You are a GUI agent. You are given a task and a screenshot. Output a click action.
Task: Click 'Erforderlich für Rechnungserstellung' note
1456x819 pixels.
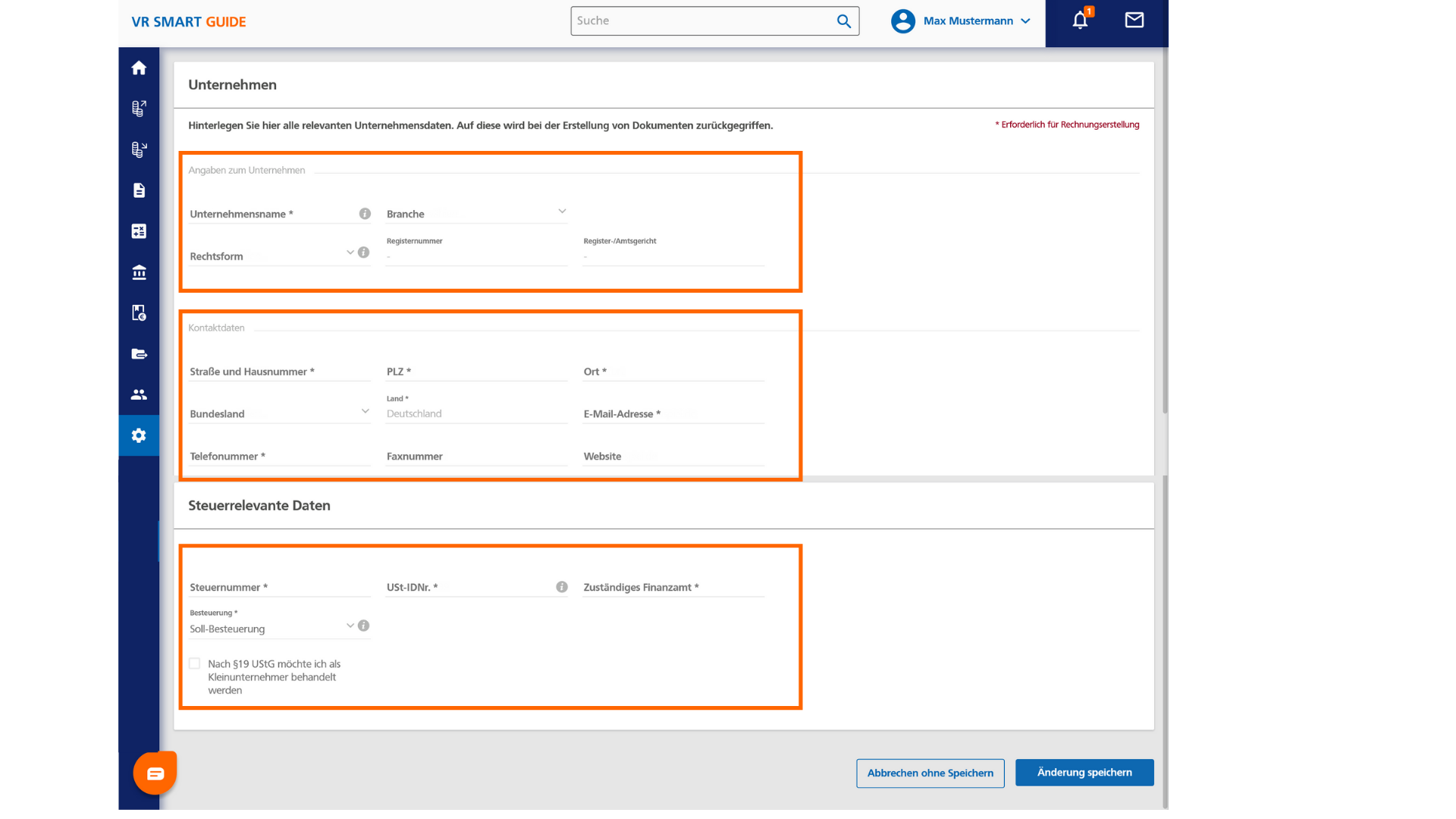[x=1067, y=125]
